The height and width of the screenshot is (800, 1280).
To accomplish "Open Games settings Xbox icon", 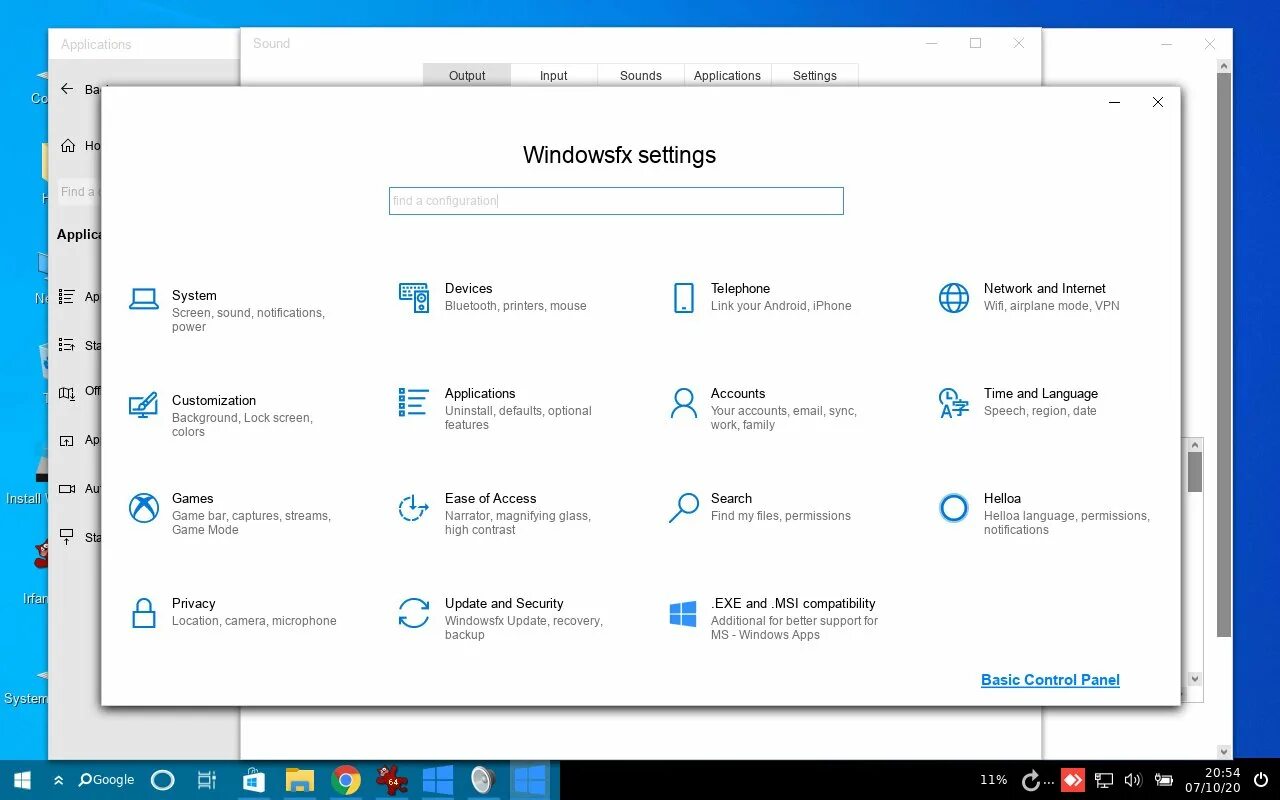I will [144, 508].
